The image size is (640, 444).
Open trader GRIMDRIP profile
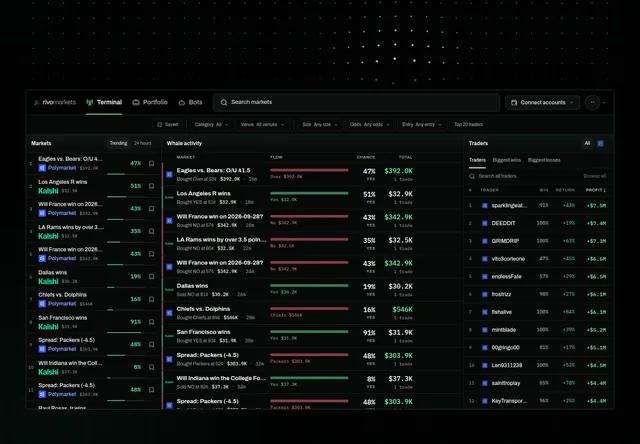[505, 241]
